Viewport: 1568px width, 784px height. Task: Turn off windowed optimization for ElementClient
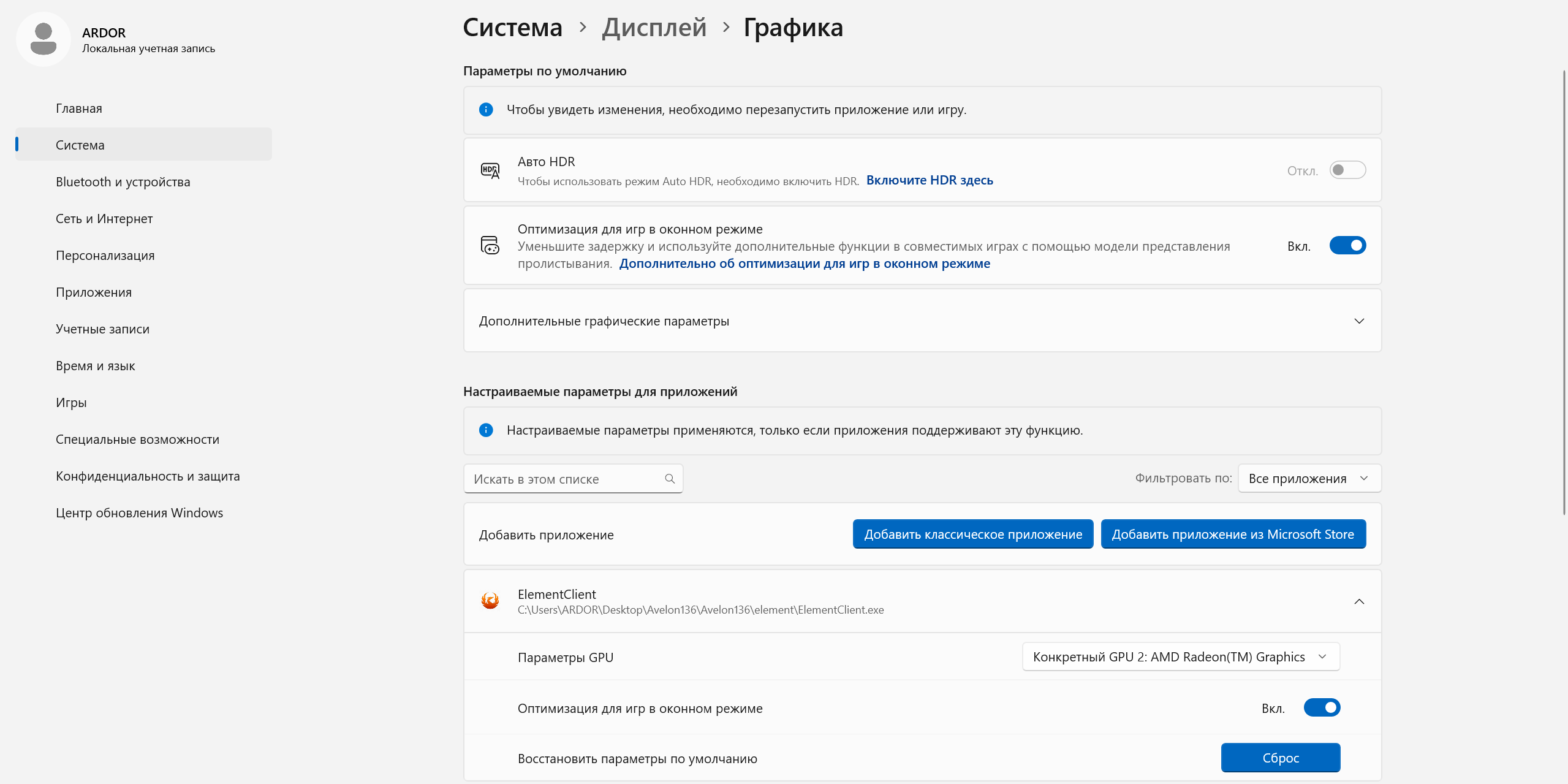tap(1321, 707)
